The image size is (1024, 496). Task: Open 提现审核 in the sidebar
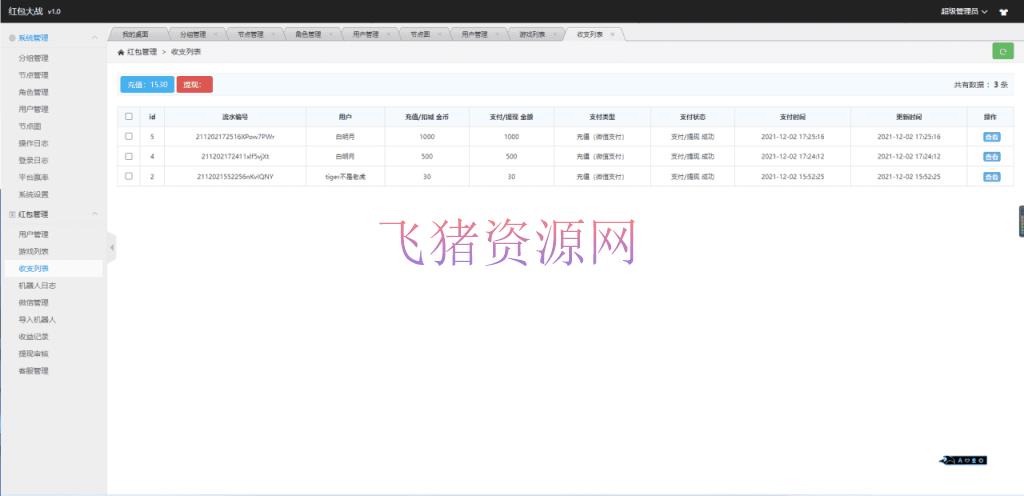pyautogui.click(x=33, y=354)
